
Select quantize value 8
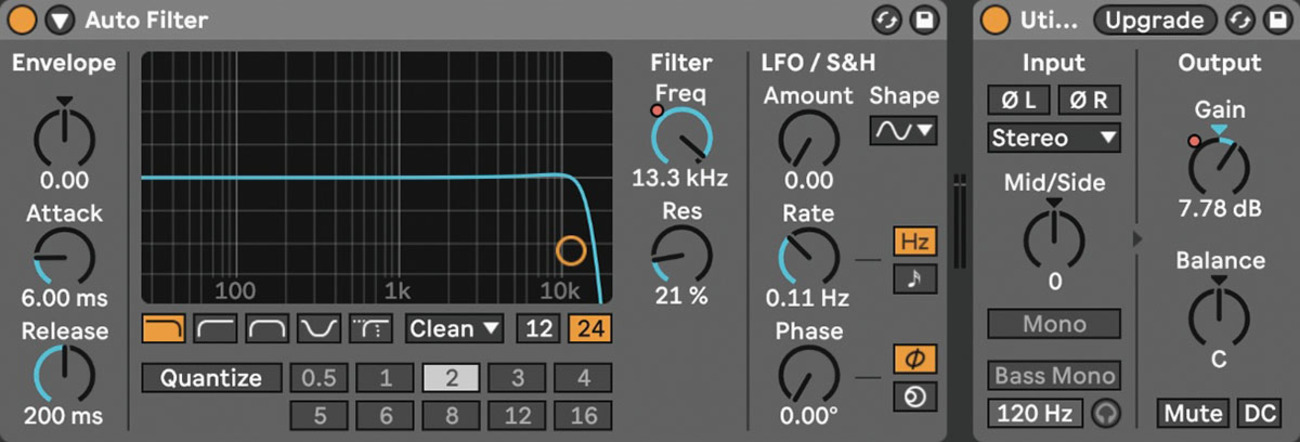pos(451,414)
